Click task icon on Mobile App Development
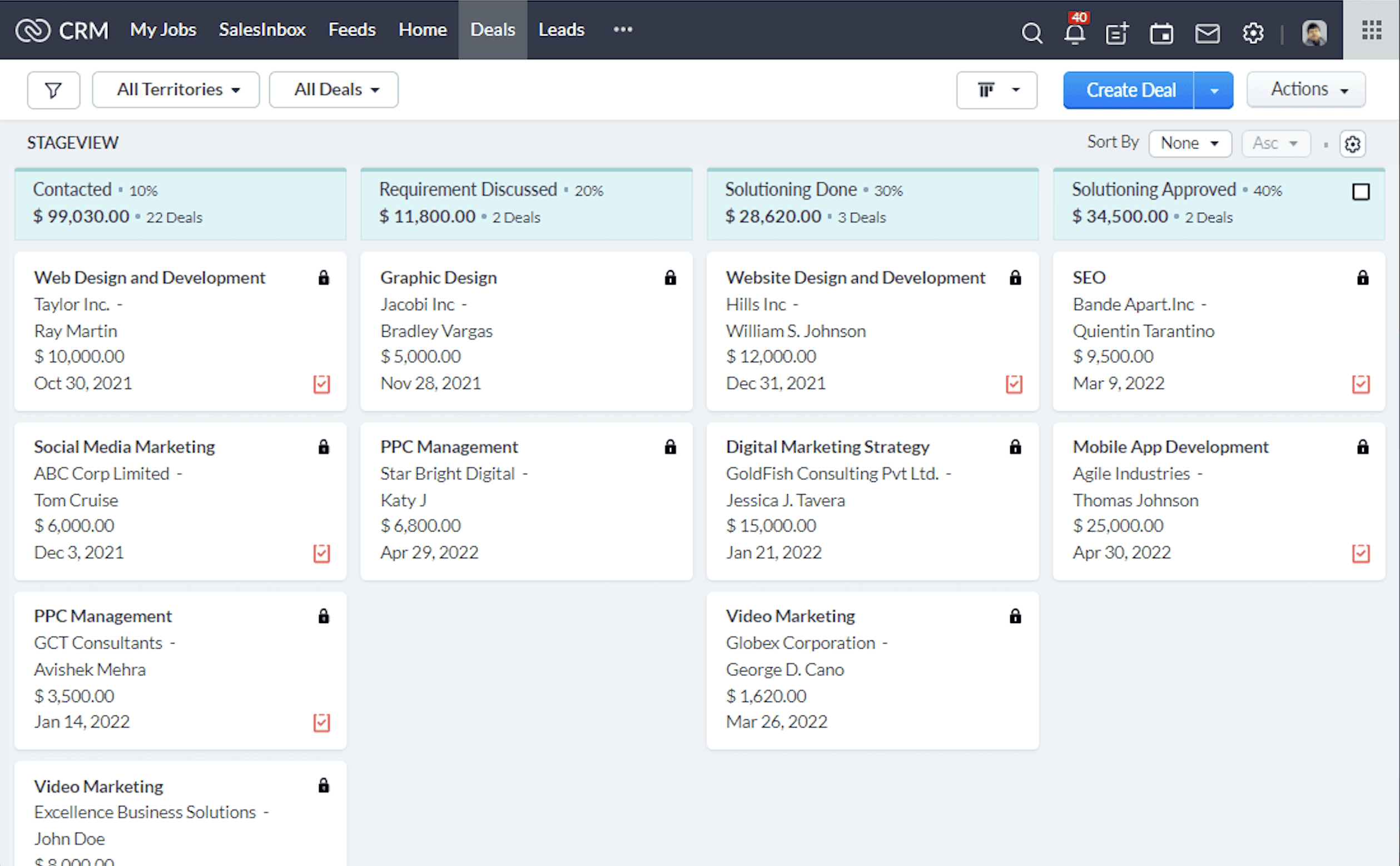Screen dimensions: 1400x866 tap(1361, 553)
